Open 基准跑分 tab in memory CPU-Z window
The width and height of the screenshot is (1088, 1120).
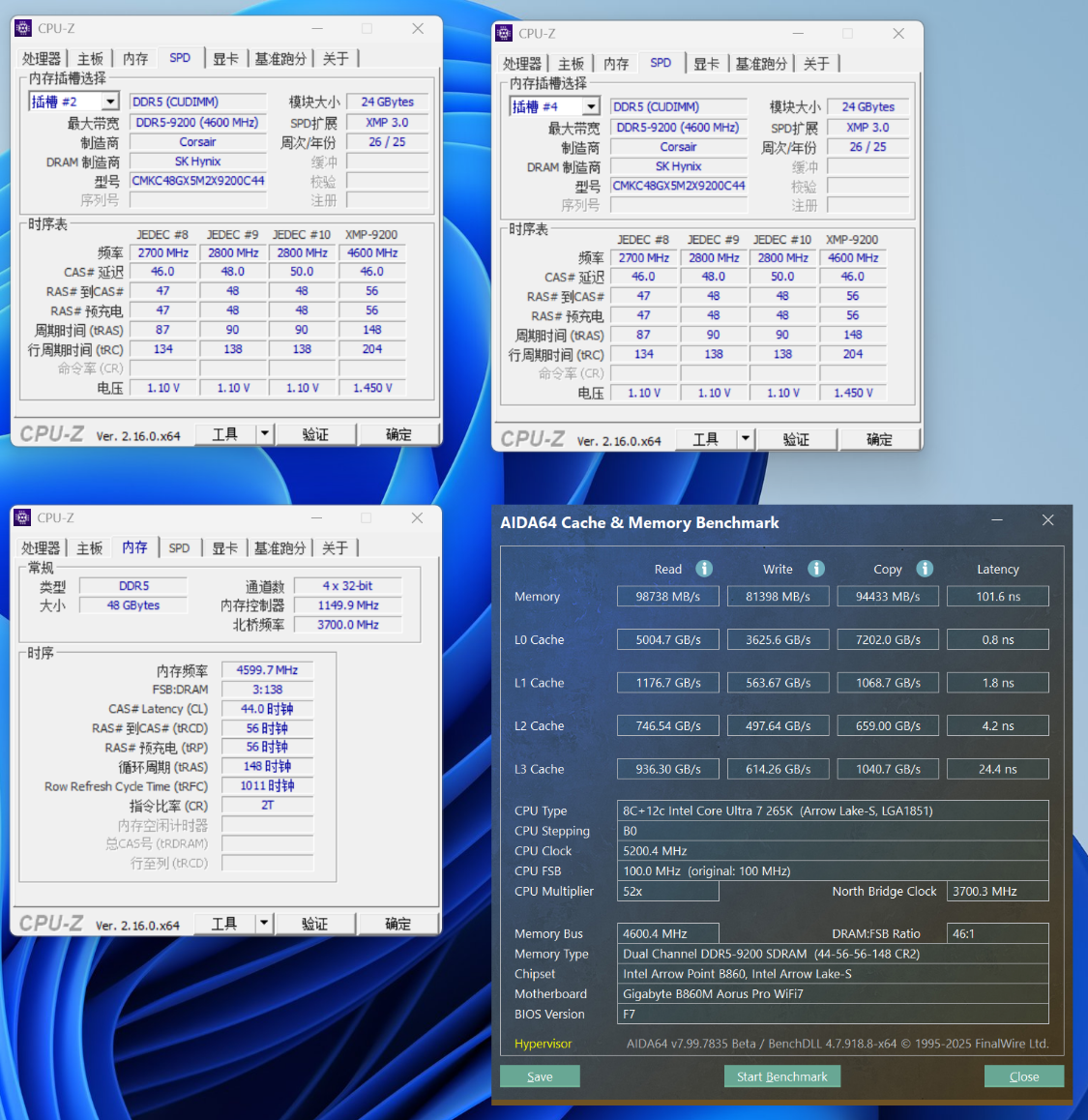pos(280,547)
